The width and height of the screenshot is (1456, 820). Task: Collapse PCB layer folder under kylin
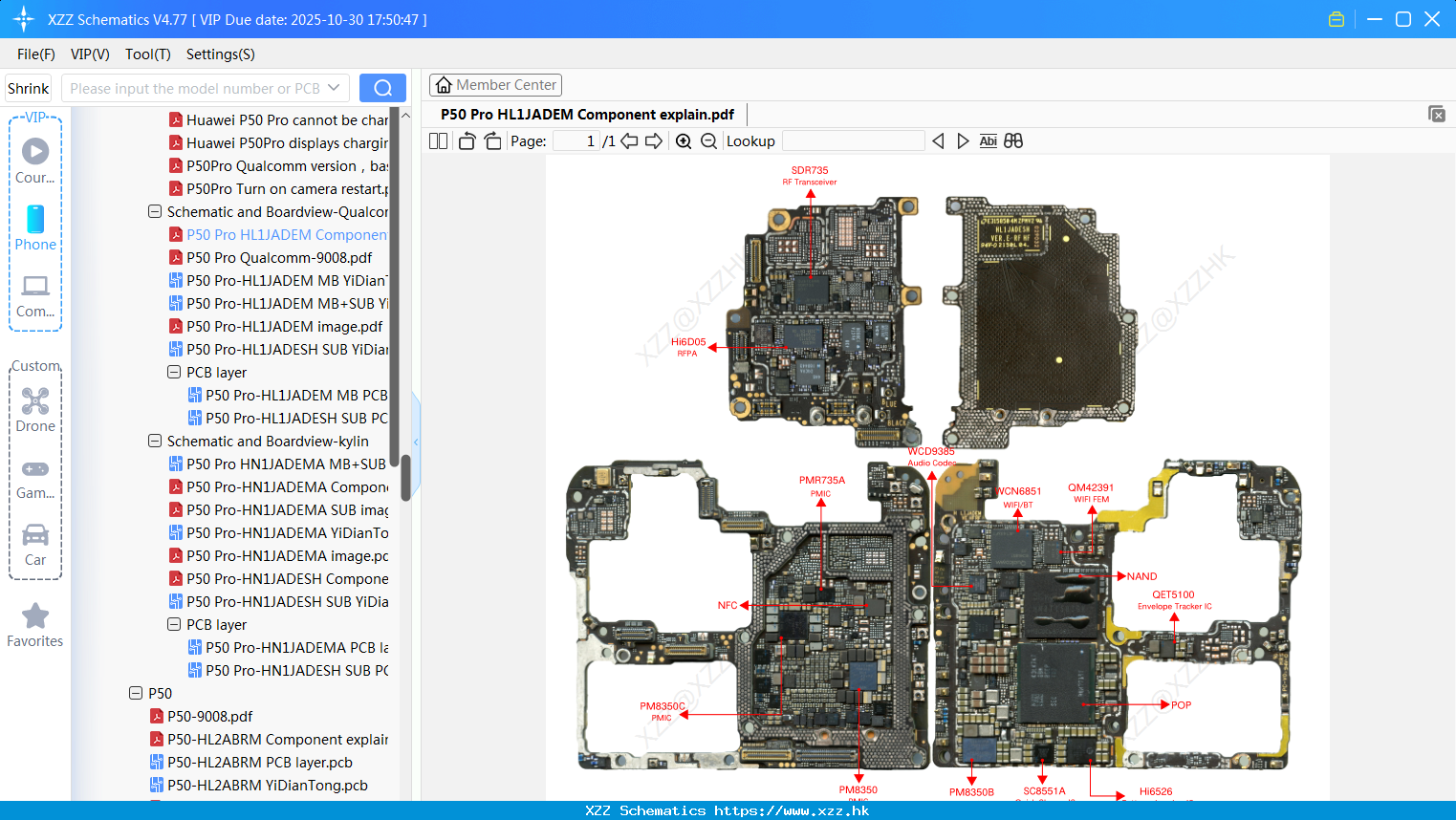coord(174,624)
